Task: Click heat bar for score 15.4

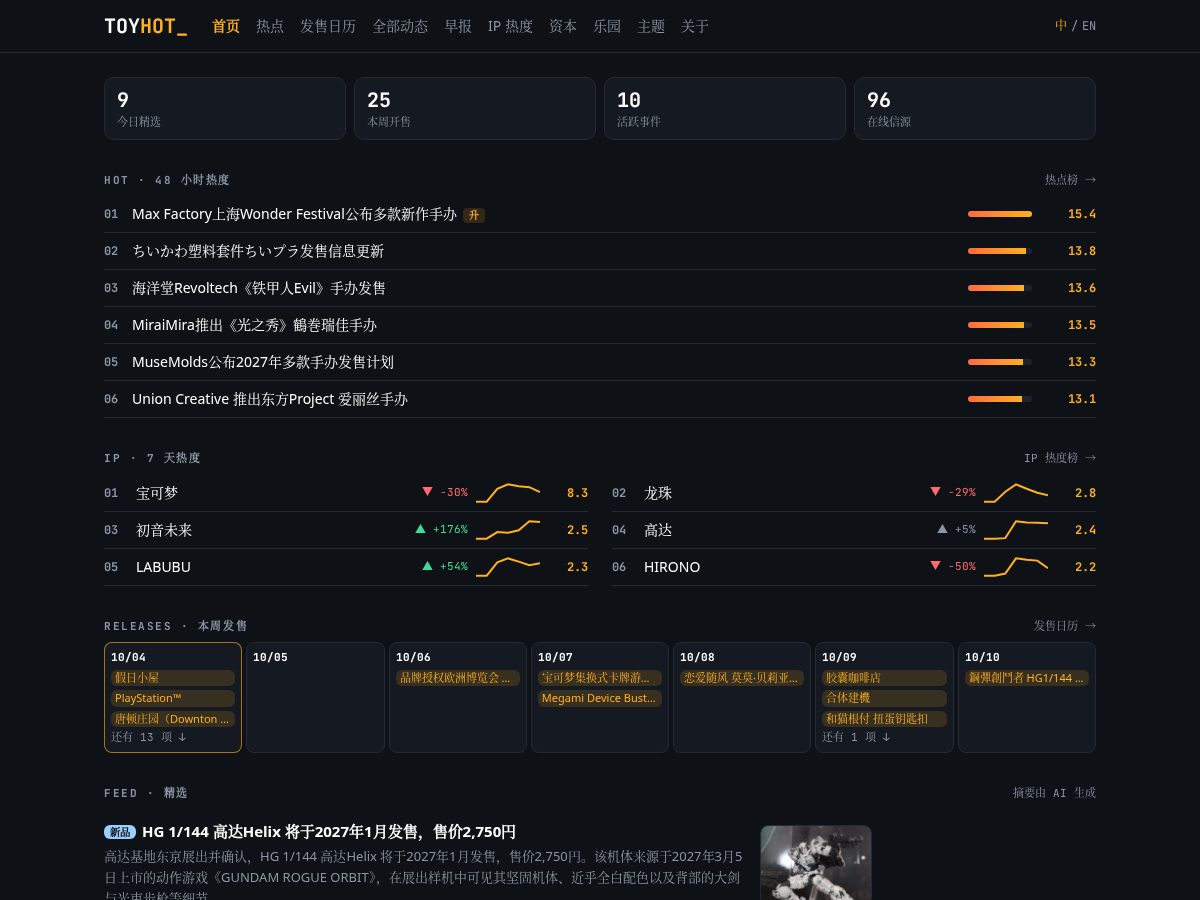Action: 1000,214
